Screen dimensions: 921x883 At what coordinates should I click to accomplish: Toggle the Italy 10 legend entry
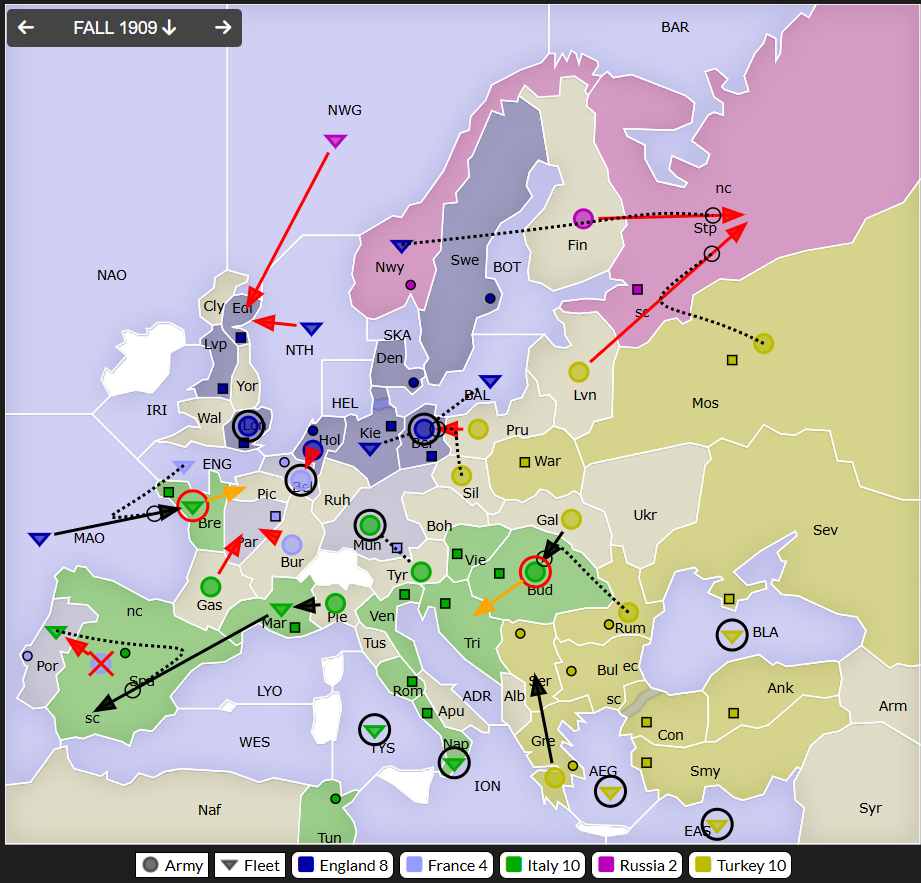point(543,865)
